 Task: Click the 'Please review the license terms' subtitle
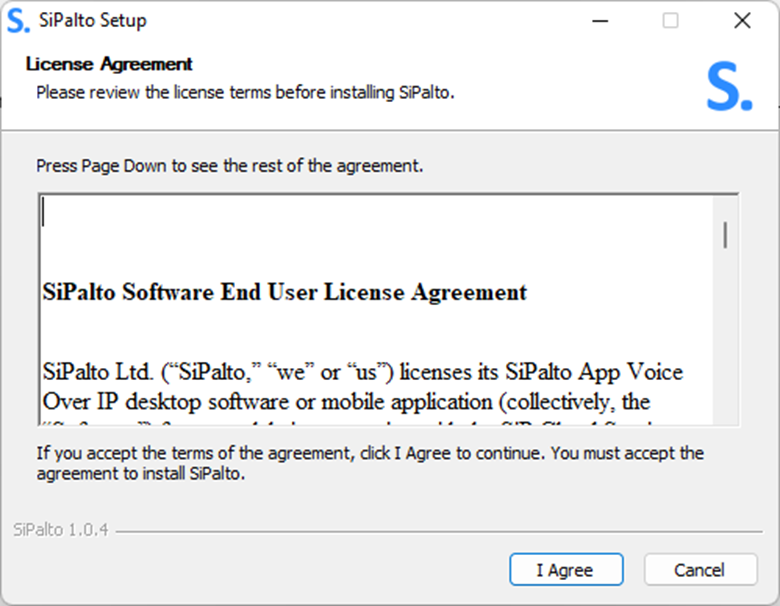(245, 93)
